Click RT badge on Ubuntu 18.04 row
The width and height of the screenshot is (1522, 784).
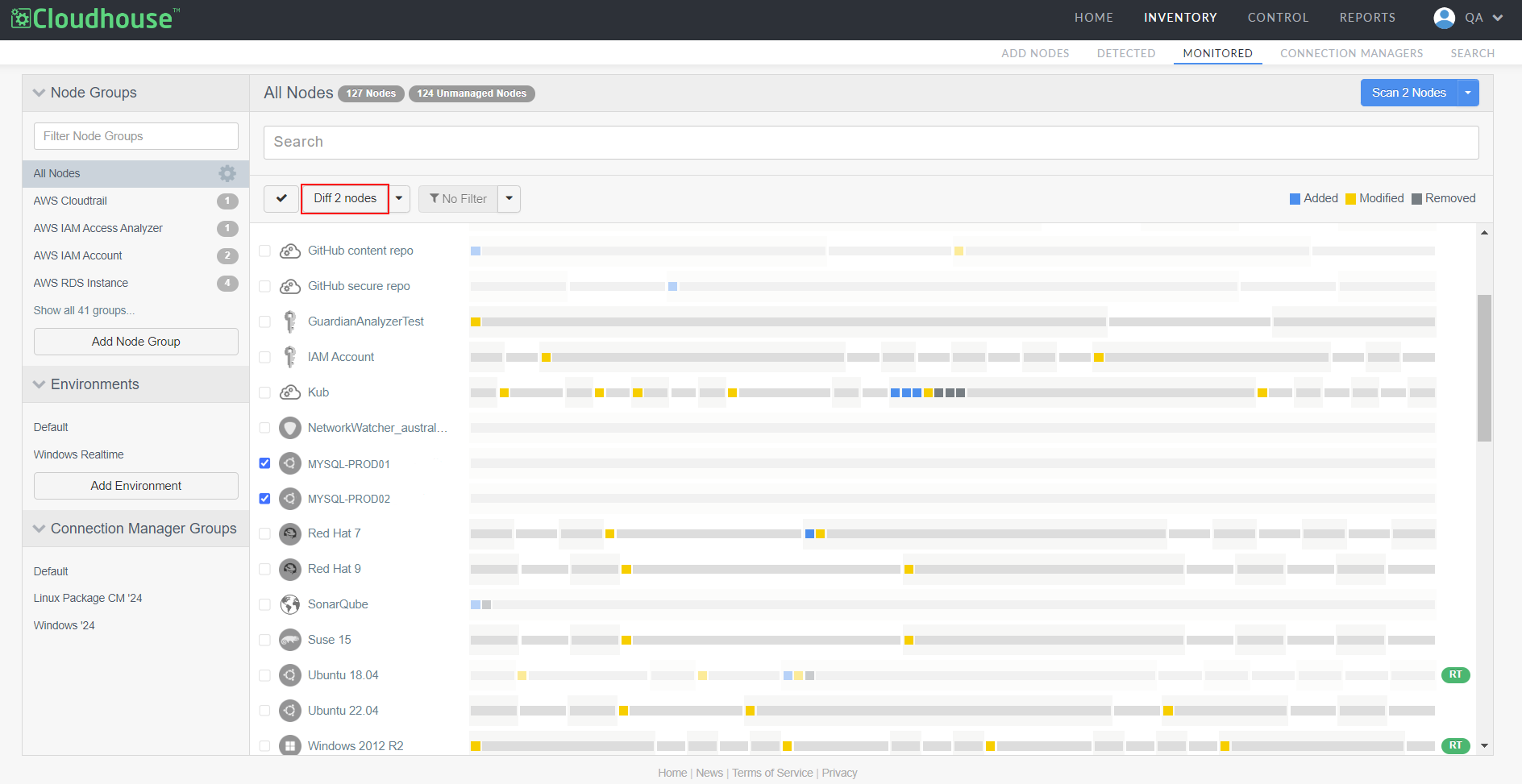[x=1455, y=675]
